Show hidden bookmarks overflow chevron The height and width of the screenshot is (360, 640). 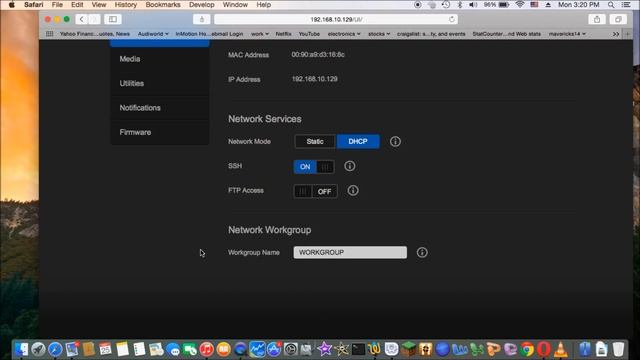click(x=616, y=34)
